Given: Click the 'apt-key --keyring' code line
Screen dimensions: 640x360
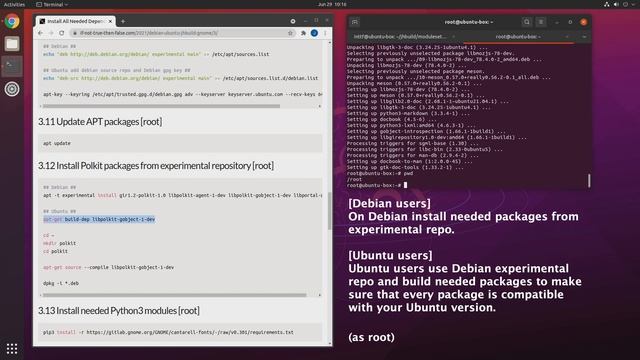Looking at the screenshot, I should [x=182, y=94].
